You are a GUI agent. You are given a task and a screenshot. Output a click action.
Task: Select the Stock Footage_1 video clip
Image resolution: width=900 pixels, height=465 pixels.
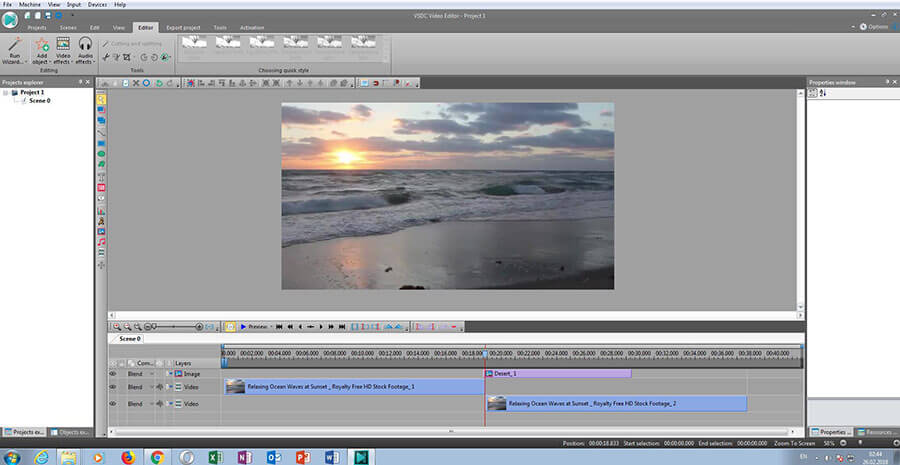pyautogui.click(x=354, y=387)
